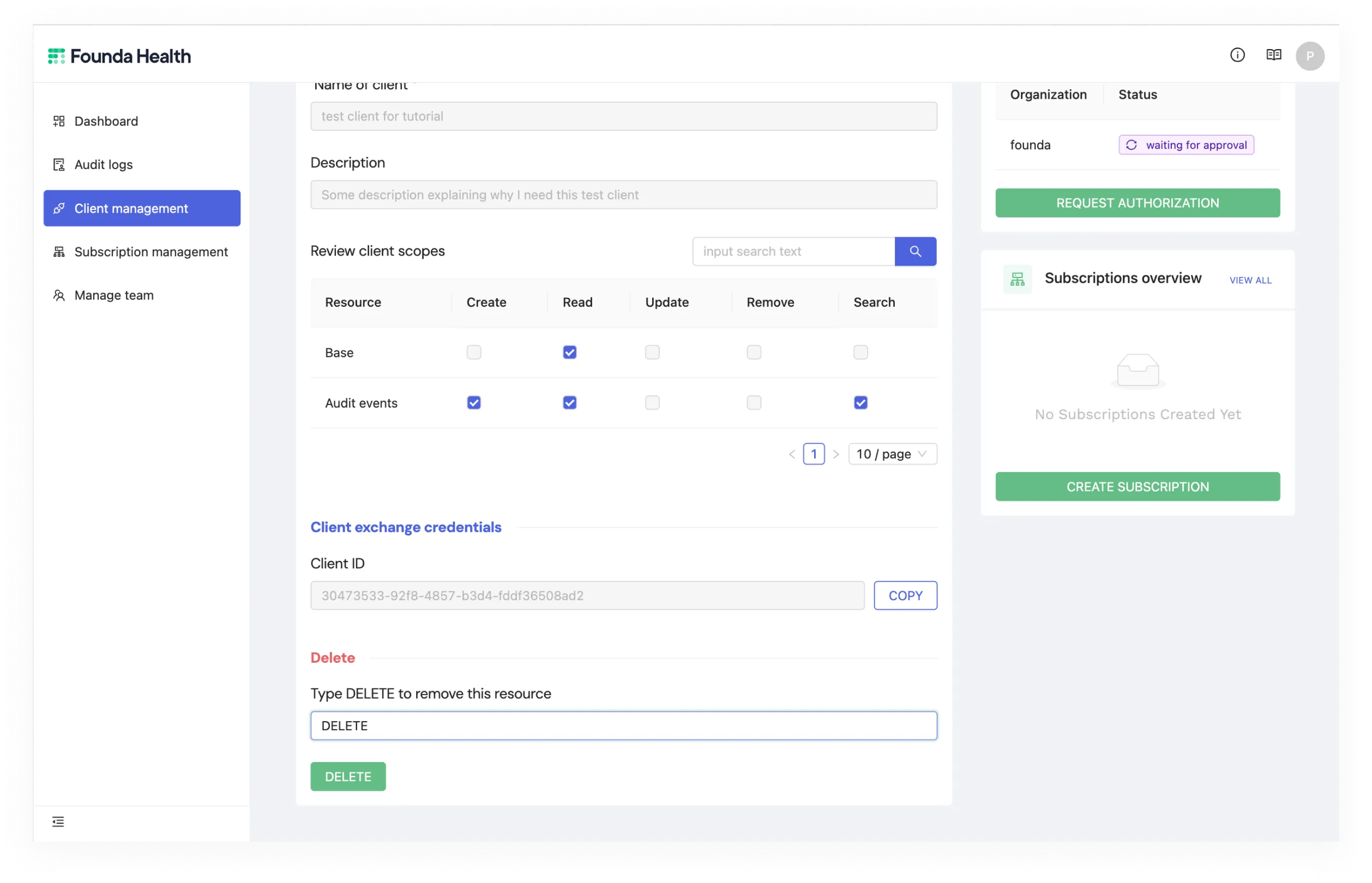The height and width of the screenshot is (883, 1372).
Task: Open Subscription management in sidebar
Action: pos(142,252)
